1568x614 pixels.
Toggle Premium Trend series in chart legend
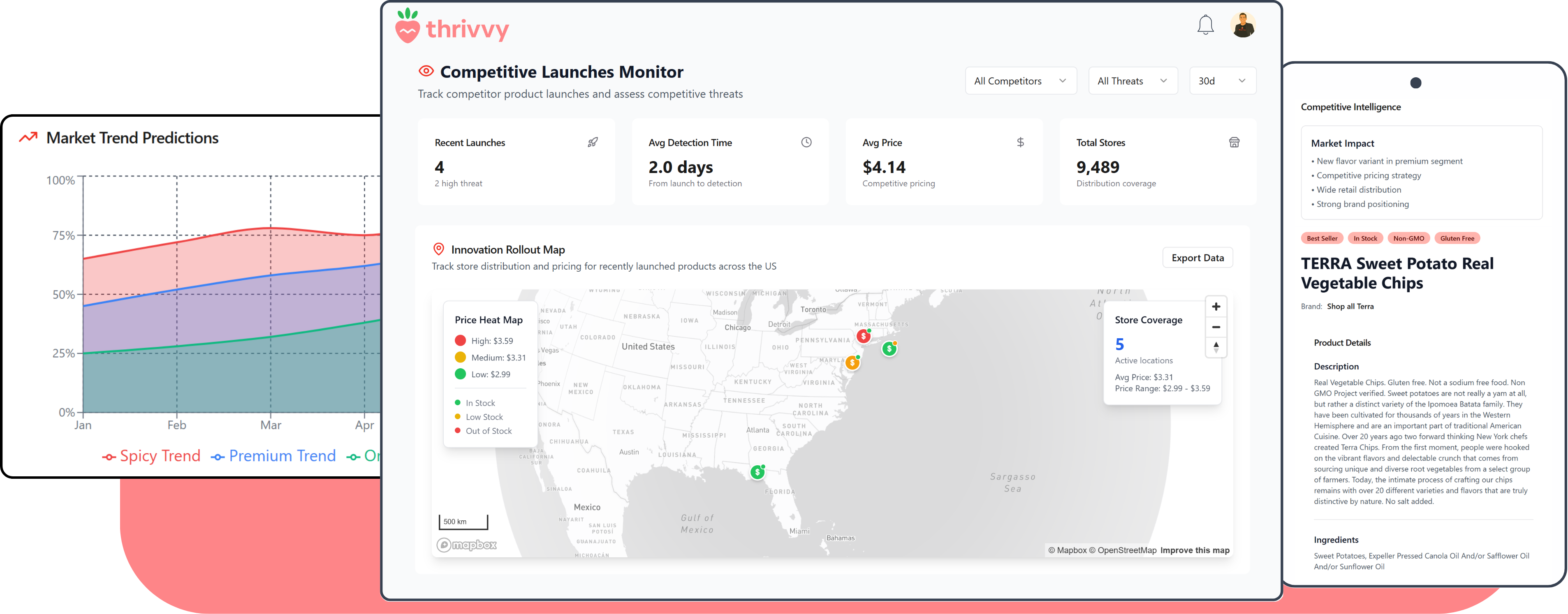273,457
